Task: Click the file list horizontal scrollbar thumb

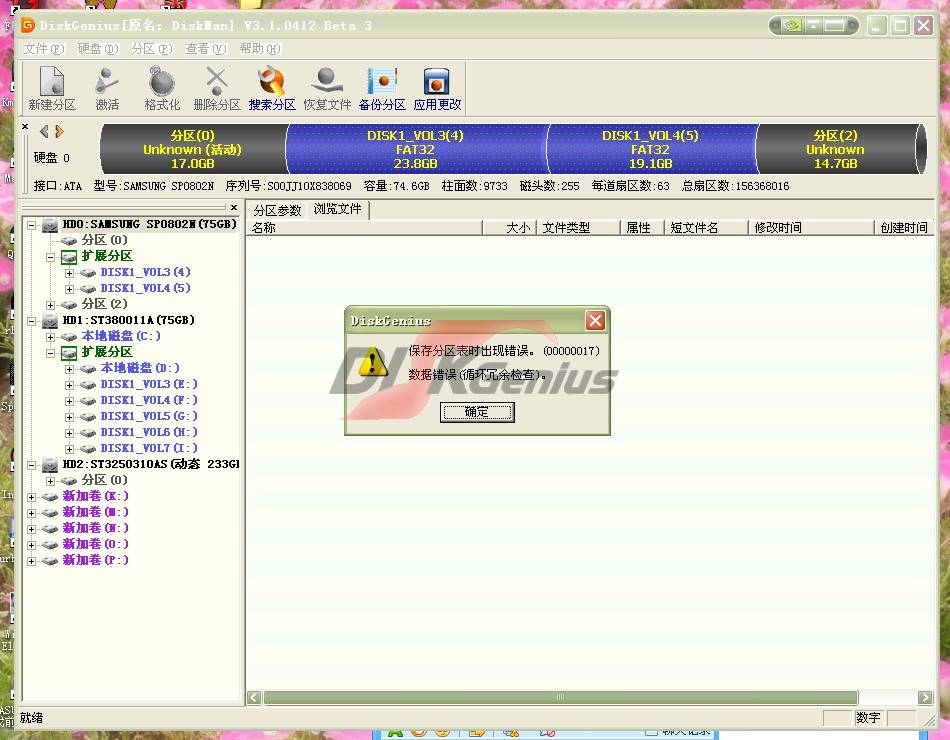Action: [x=560, y=698]
